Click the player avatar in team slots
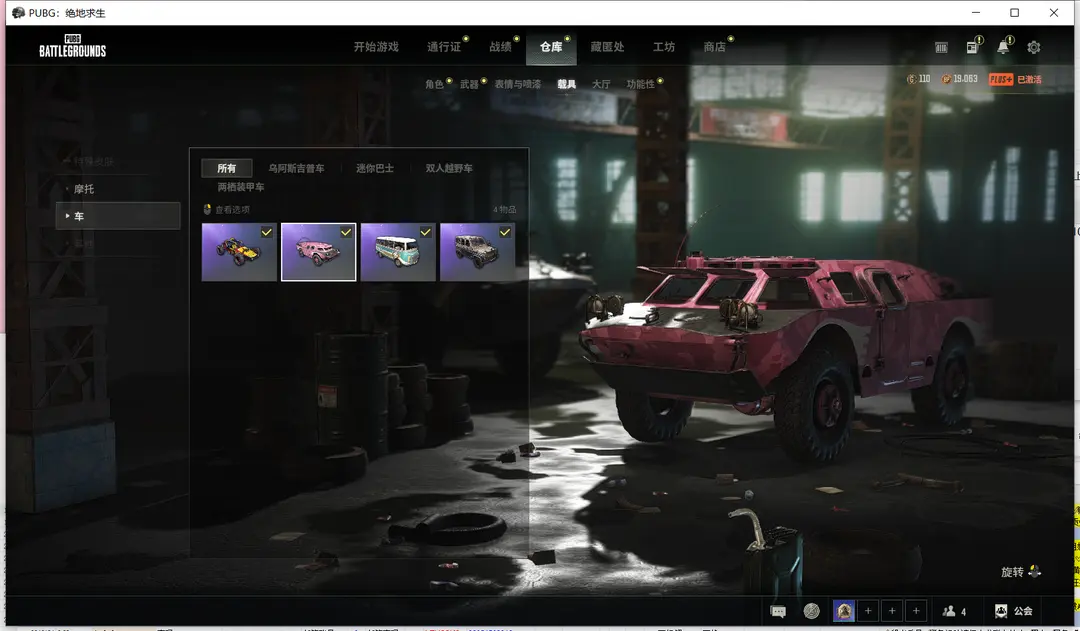1080x631 pixels. click(844, 611)
